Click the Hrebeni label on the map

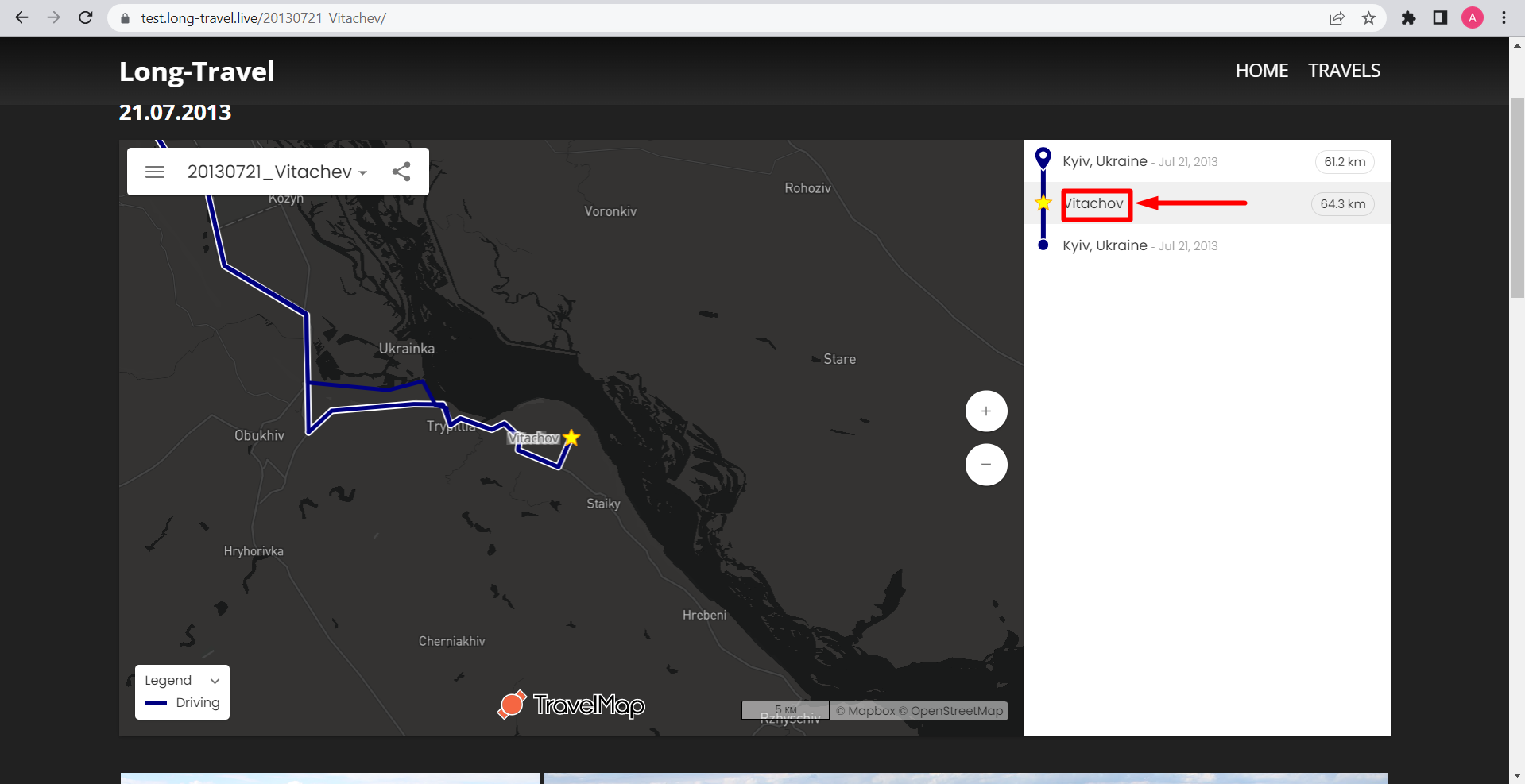click(x=704, y=615)
